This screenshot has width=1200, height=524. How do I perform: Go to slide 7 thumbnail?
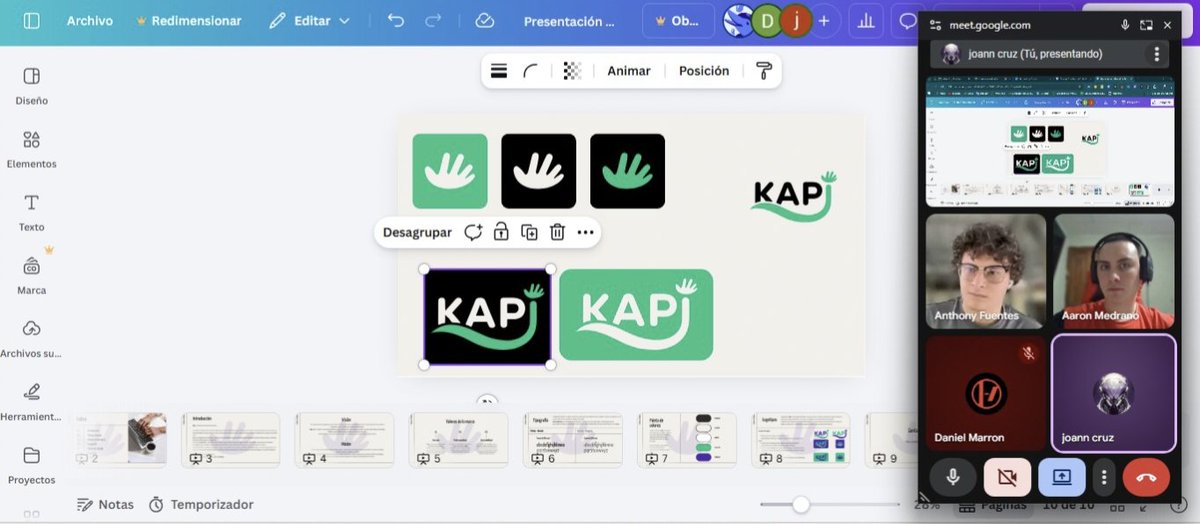(687, 440)
